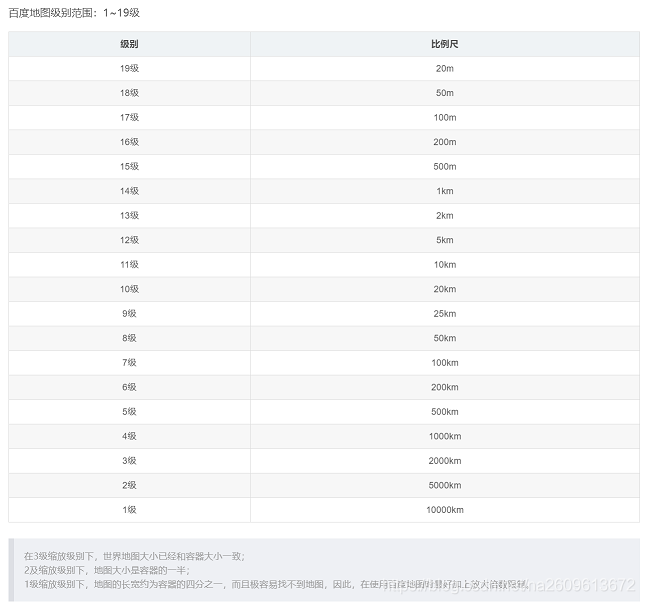
Task: Select the '6级' cell
Action: tap(129, 387)
